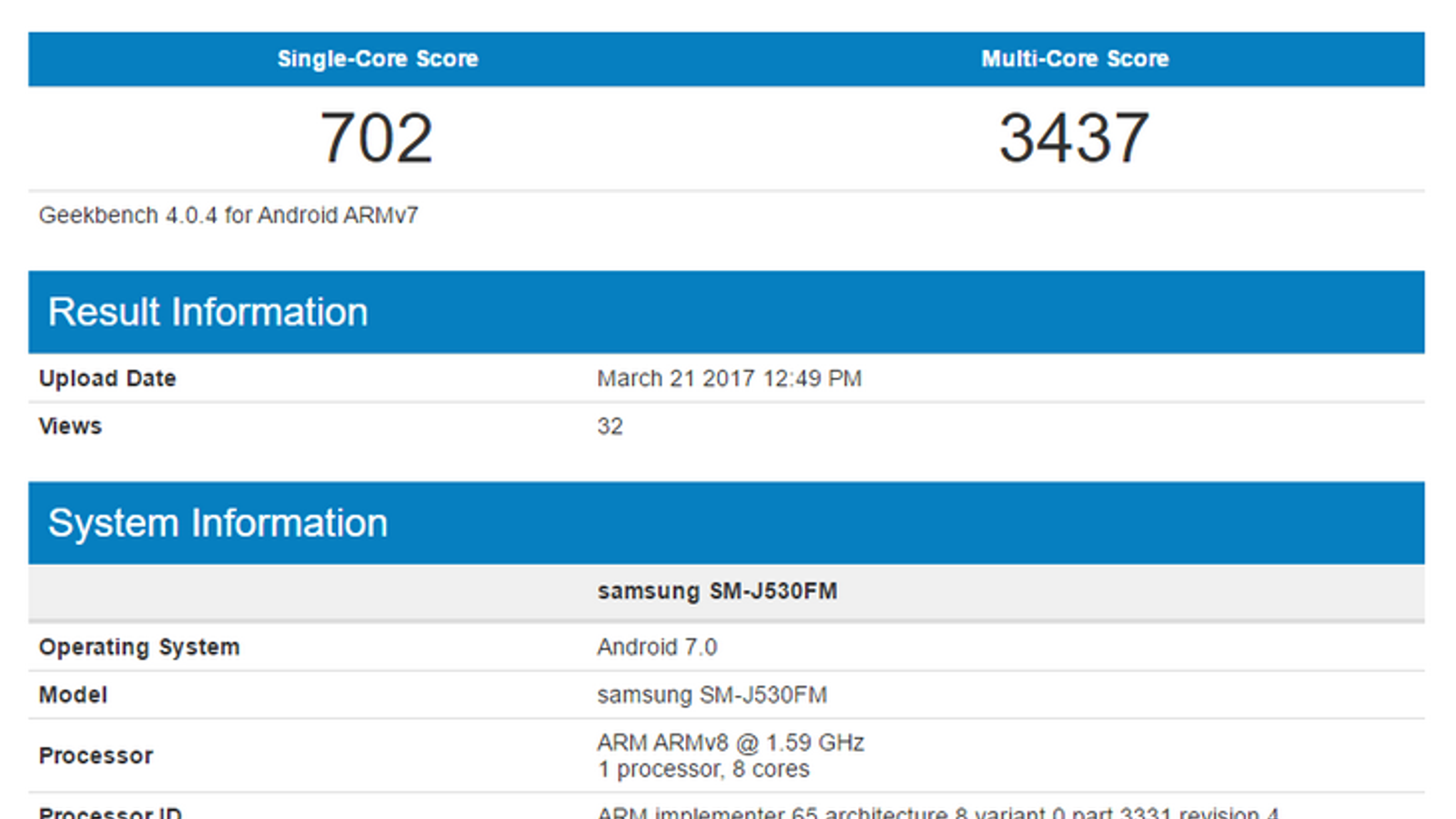
Task: Select the single-core score value 702
Action: click(377, 138)
